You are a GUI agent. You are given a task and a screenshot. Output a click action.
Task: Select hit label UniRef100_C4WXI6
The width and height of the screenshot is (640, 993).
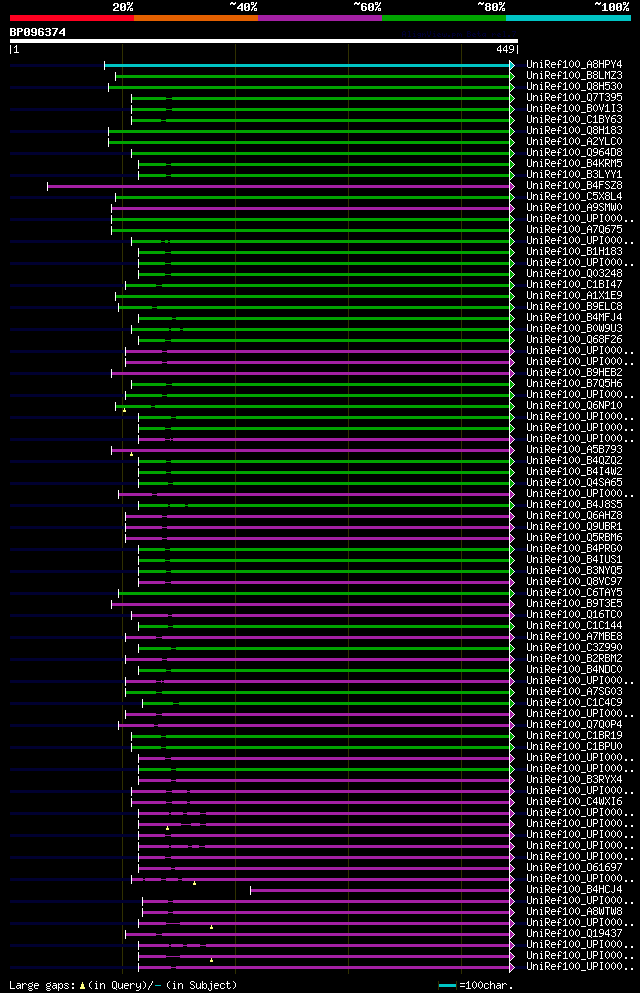tap(574, 801)
